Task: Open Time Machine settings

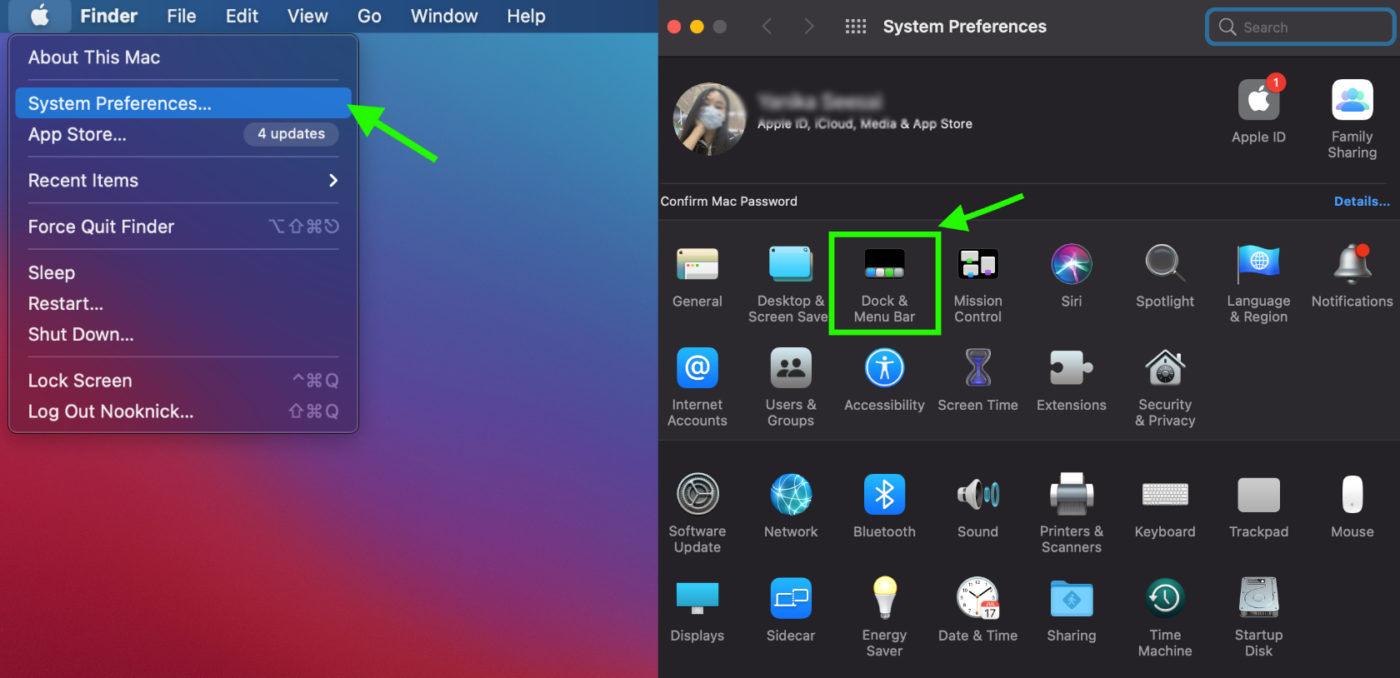Action: click(1164, 605)
